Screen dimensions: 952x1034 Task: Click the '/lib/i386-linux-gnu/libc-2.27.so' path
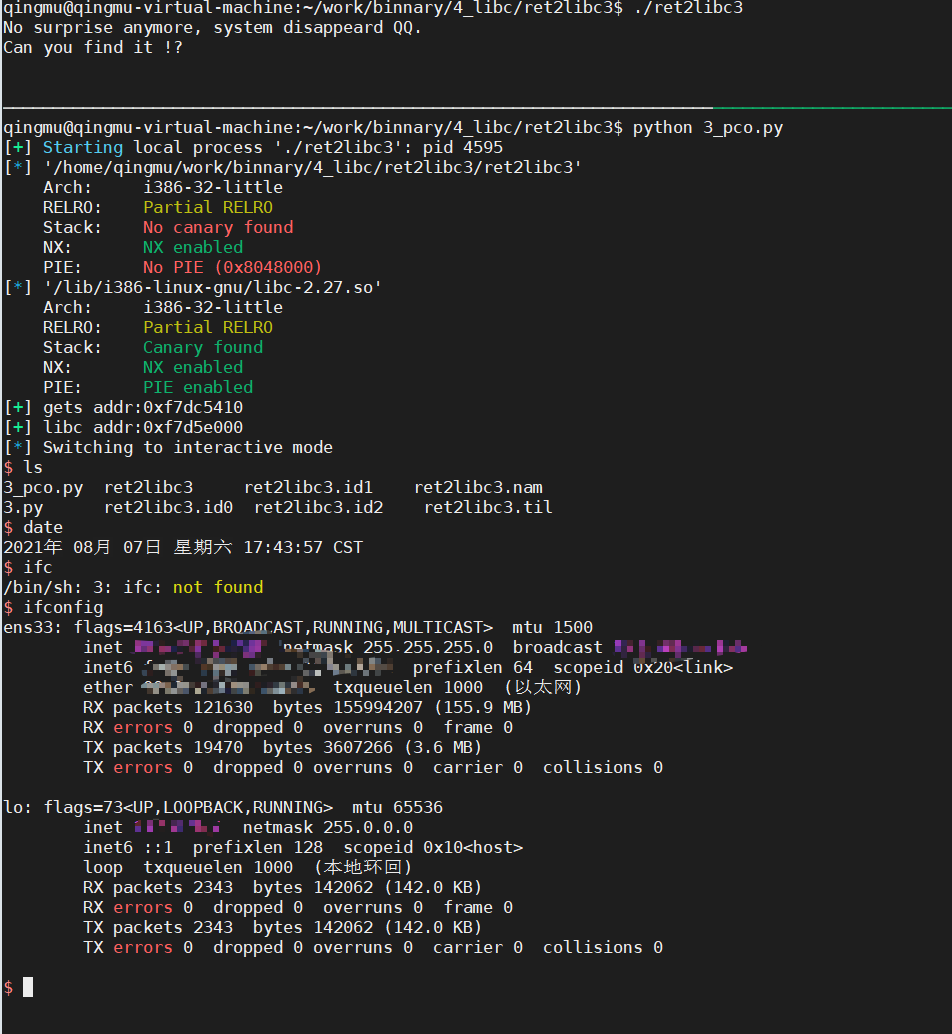(212, 288)
